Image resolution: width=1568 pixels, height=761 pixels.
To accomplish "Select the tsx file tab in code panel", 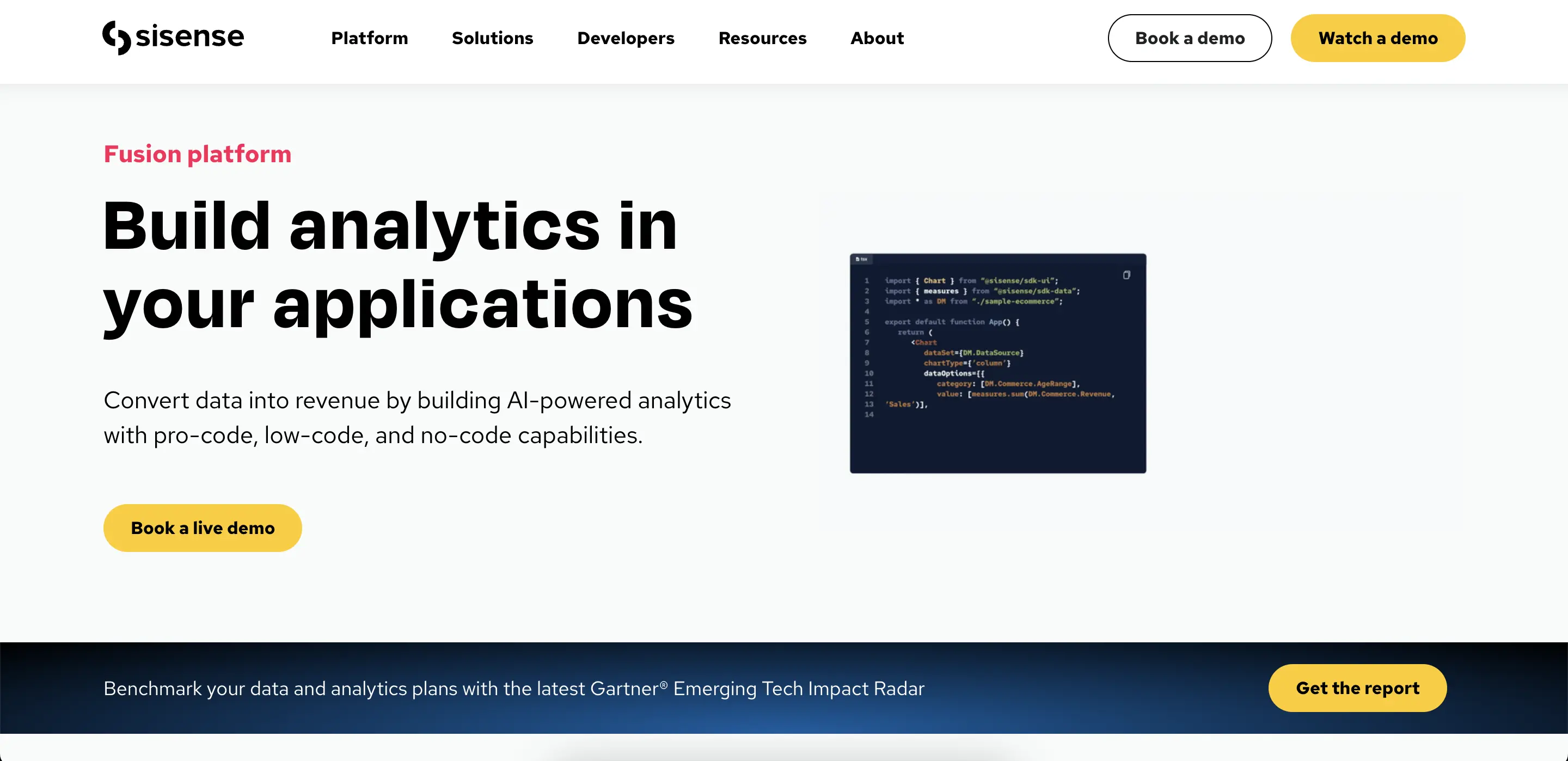I will (861, 259).
